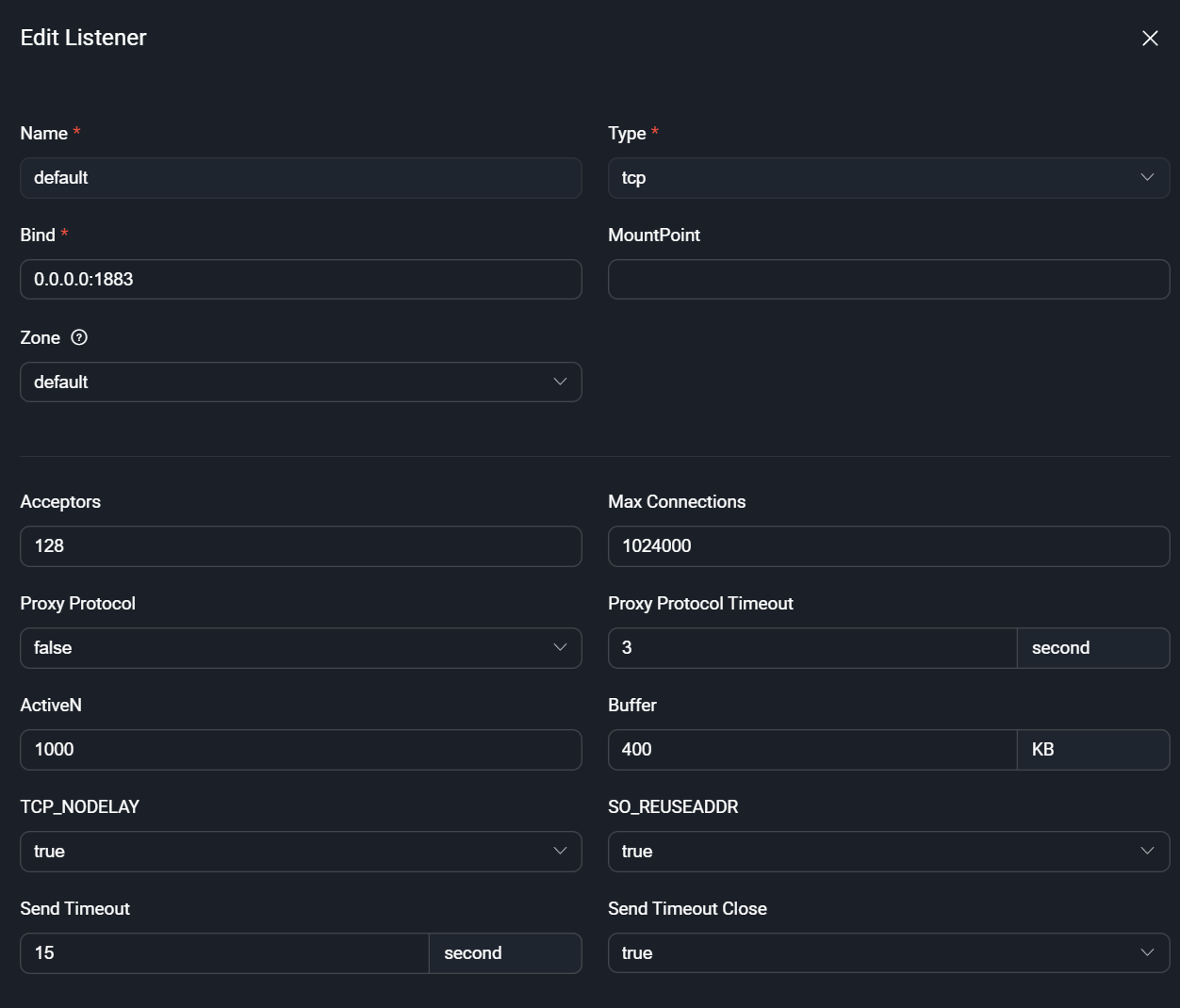Click the Zone help question mark icon
This screenshot has height=1008, width=1180.
click(79, 337)
